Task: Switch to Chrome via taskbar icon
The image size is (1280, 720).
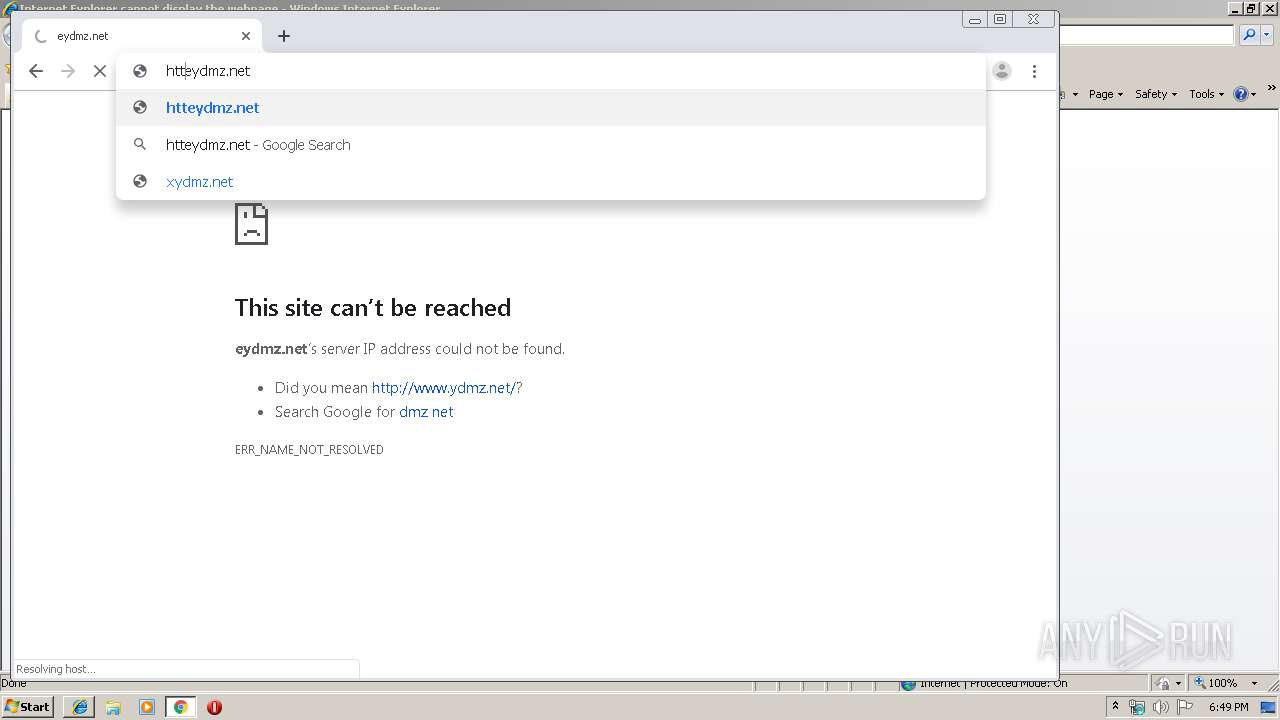Action: [x=181, y=707]
